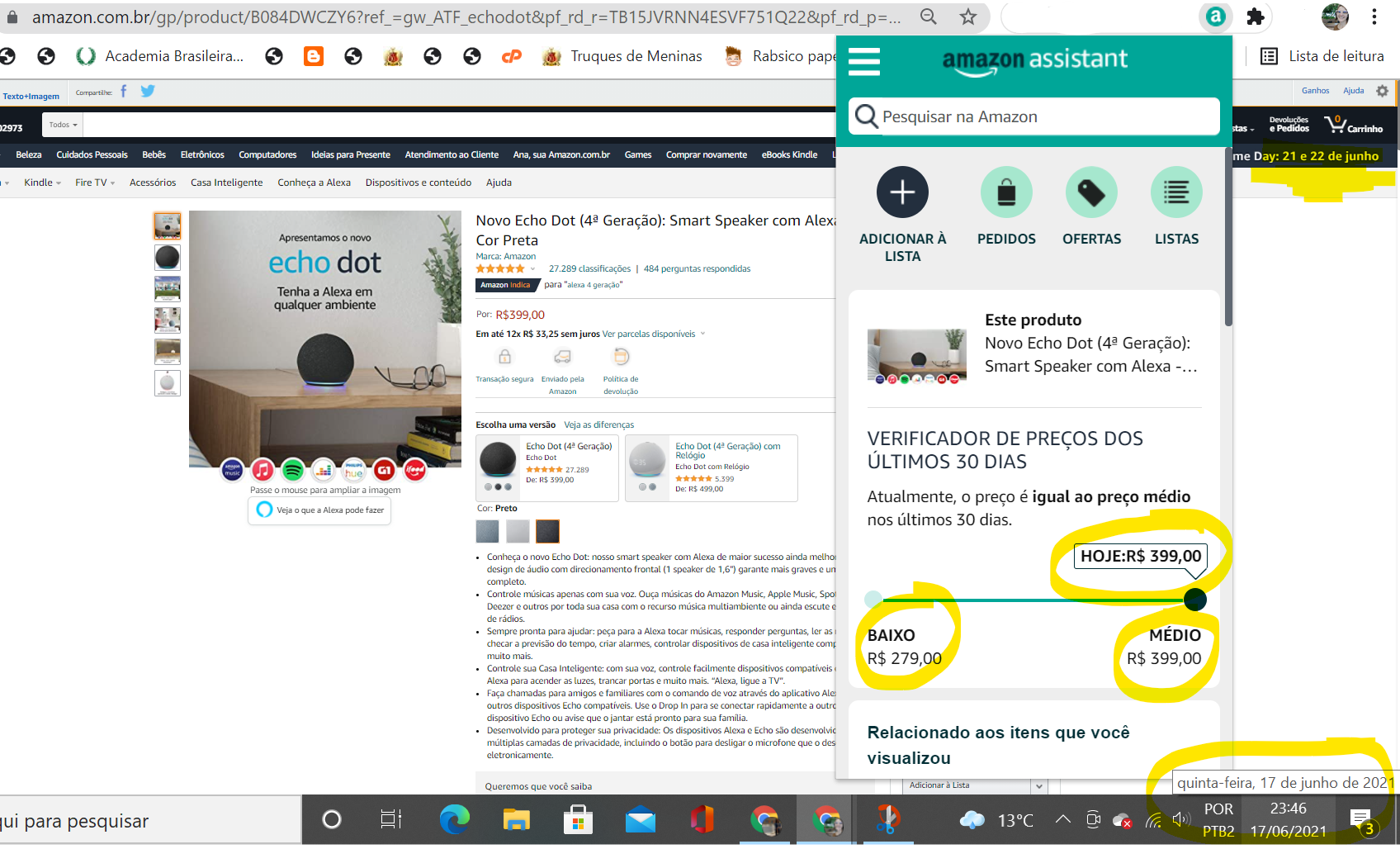The image size is (1400, 849).
Task: Open Conheça a Alexa tab
Action: tap(314, 183)
